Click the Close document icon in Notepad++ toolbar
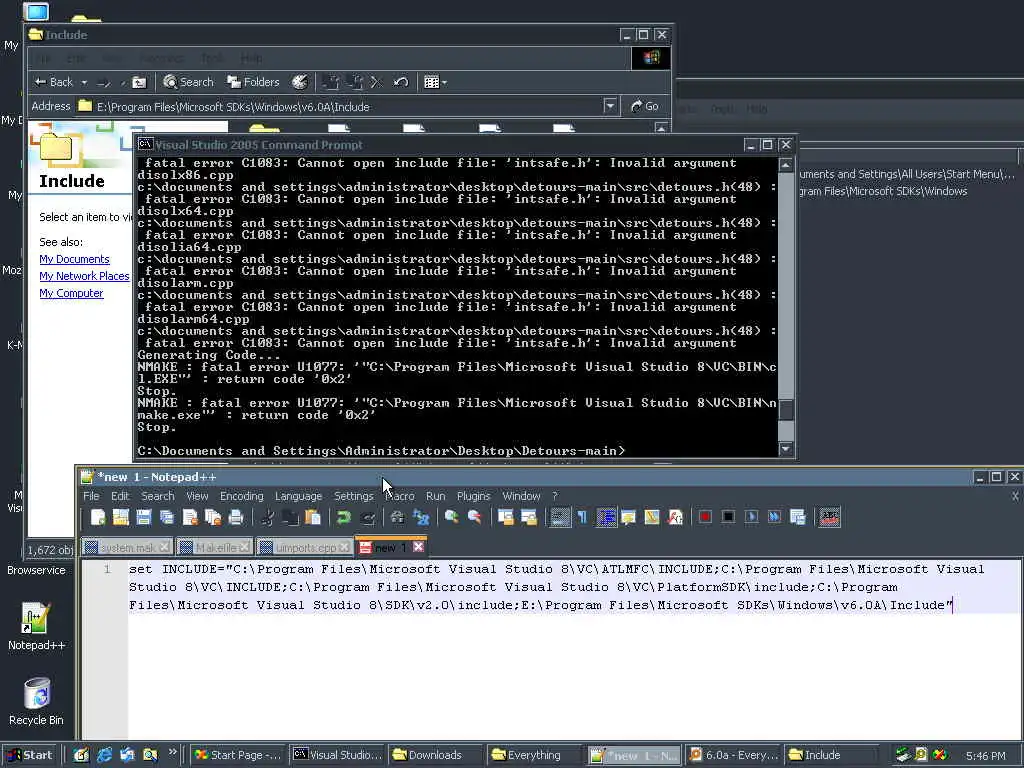Image resolution: width=1024 pixels, height=768 pixels. pos(190,517)
